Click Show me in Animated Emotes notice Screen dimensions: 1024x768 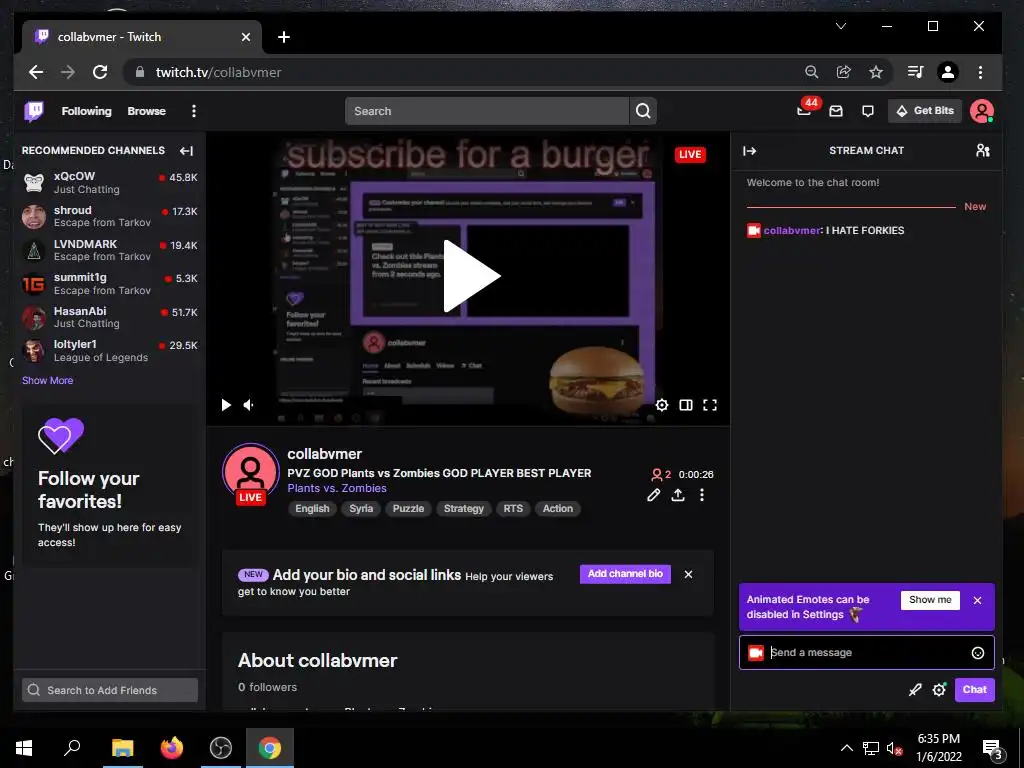point(930,600)
